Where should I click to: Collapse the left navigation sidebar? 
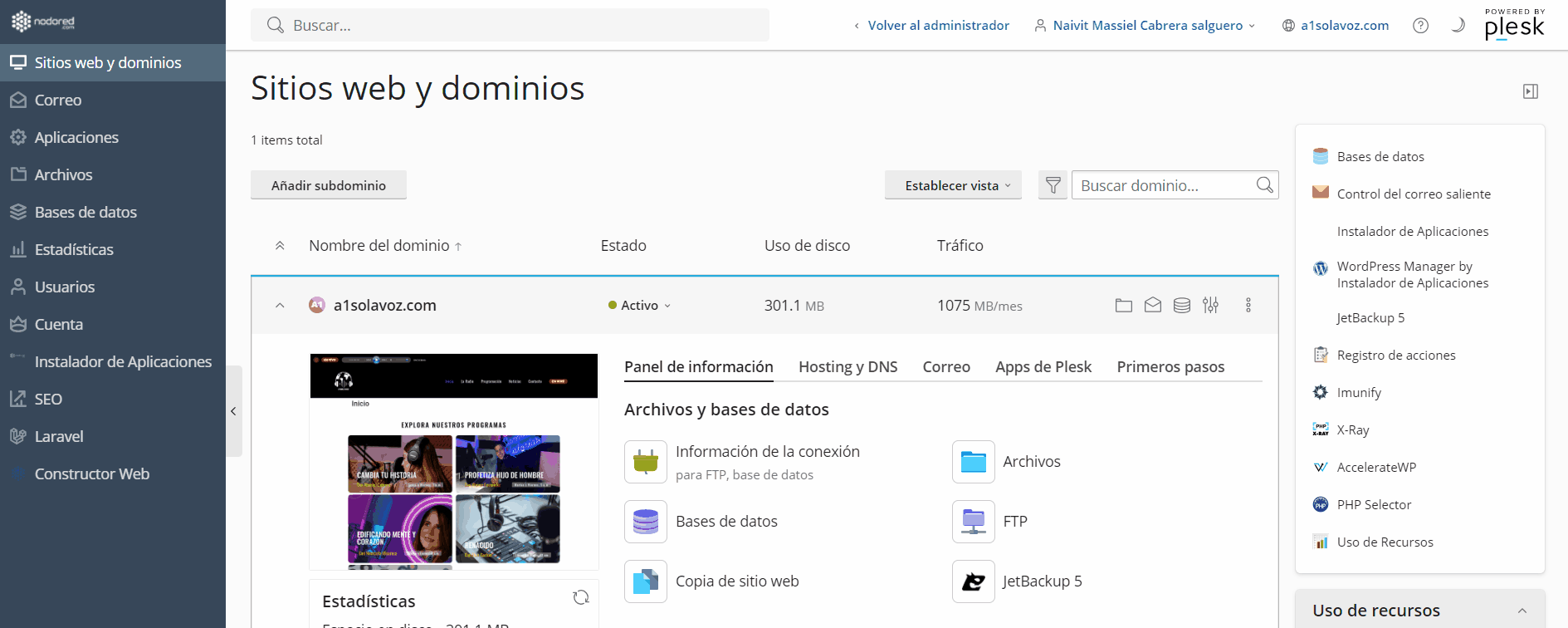click(233, 411)
